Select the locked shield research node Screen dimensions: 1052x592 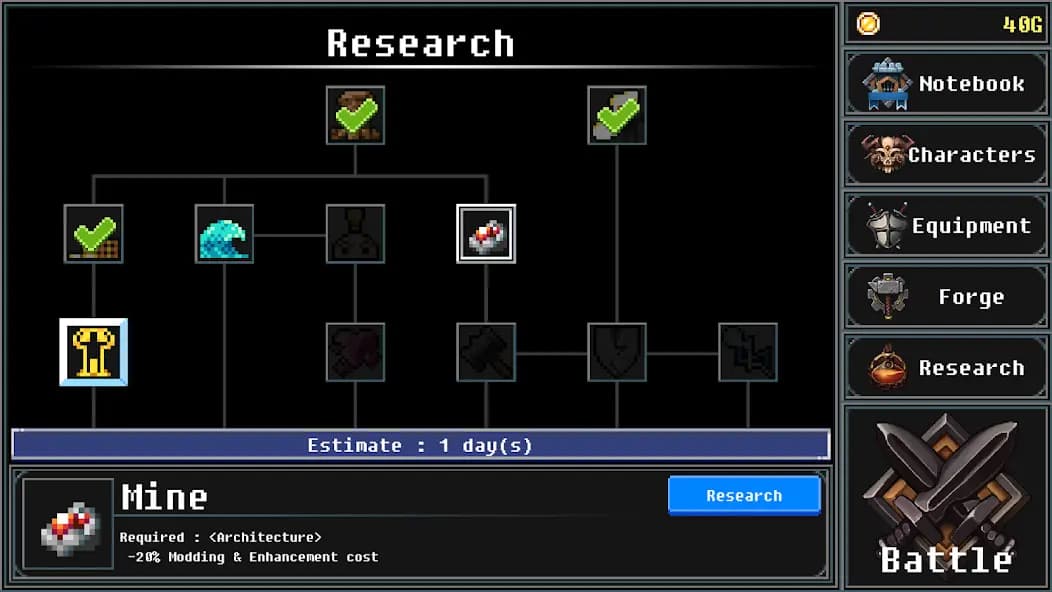click(x=617, y=352)
